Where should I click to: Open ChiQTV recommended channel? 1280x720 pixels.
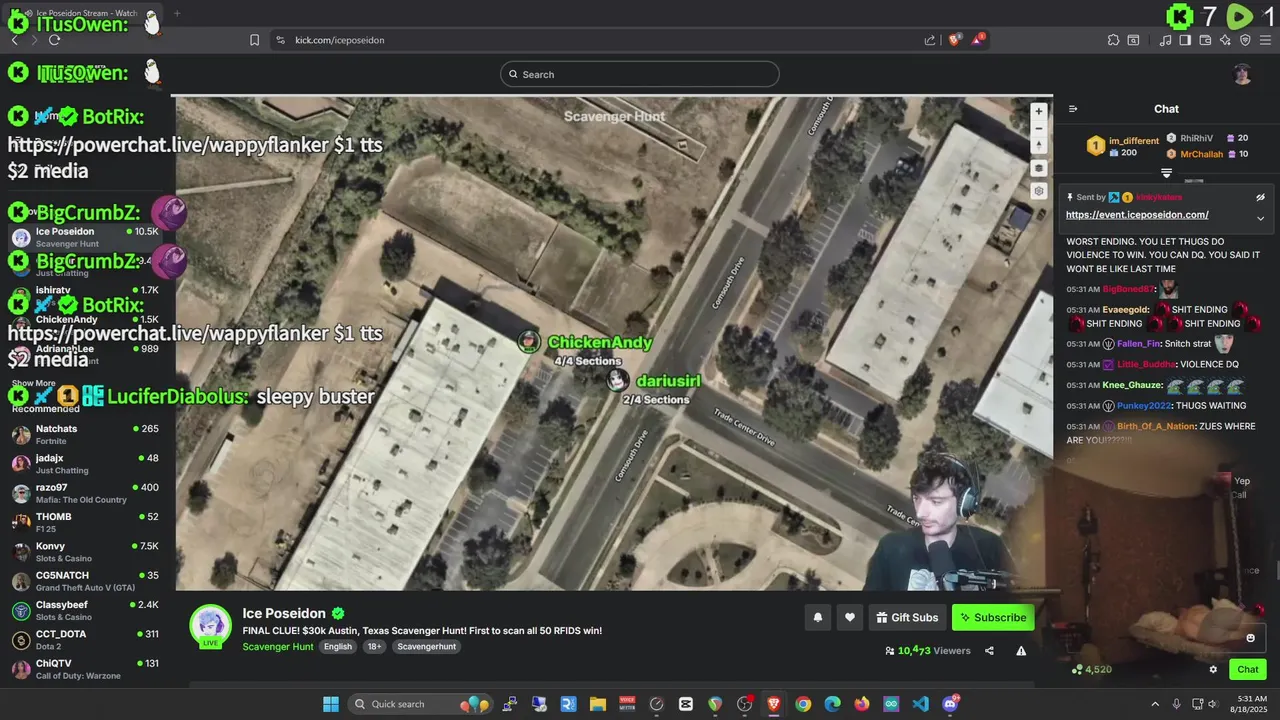(x=86, y=669)
